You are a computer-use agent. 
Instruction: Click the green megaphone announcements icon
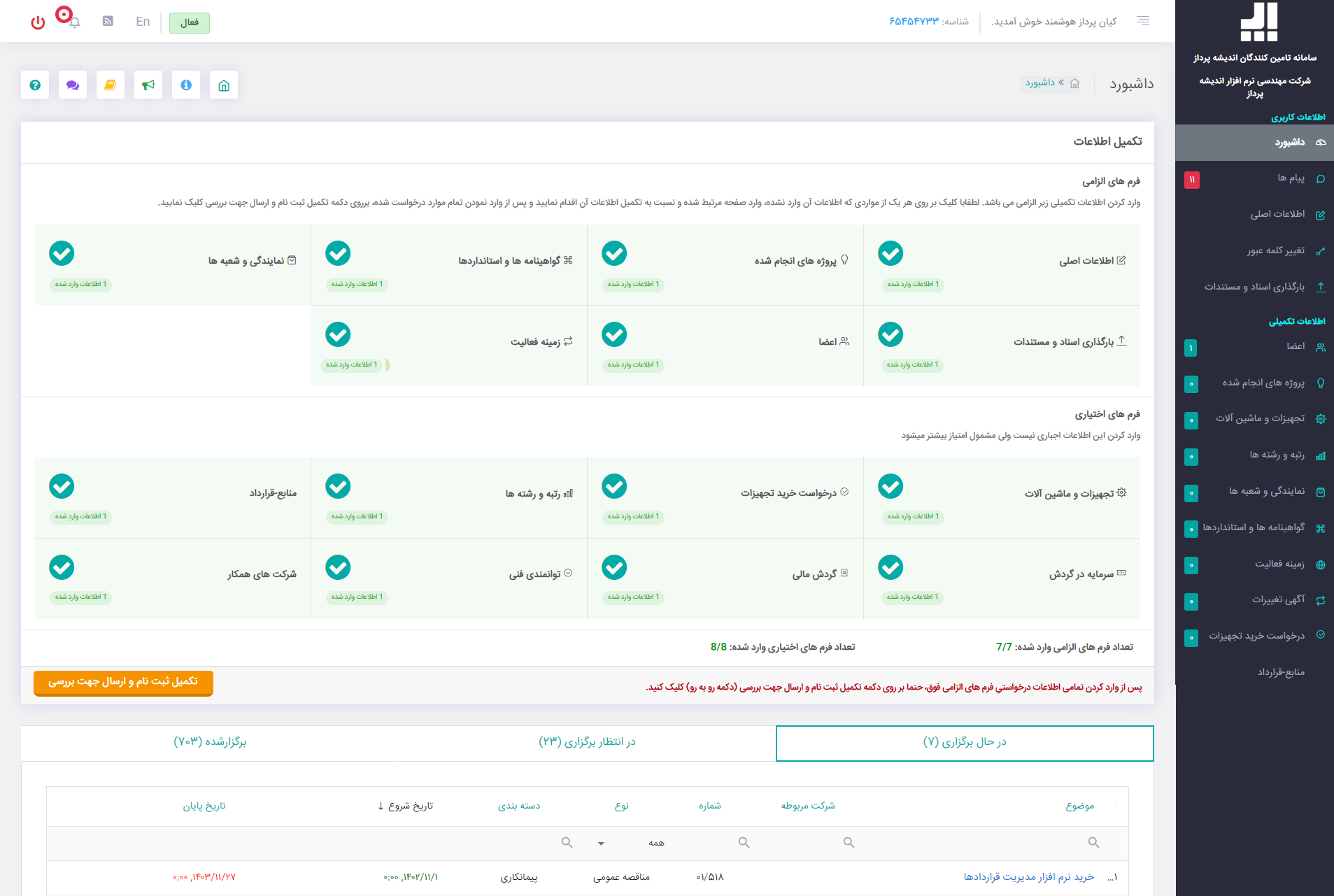[x=148, y=85]
